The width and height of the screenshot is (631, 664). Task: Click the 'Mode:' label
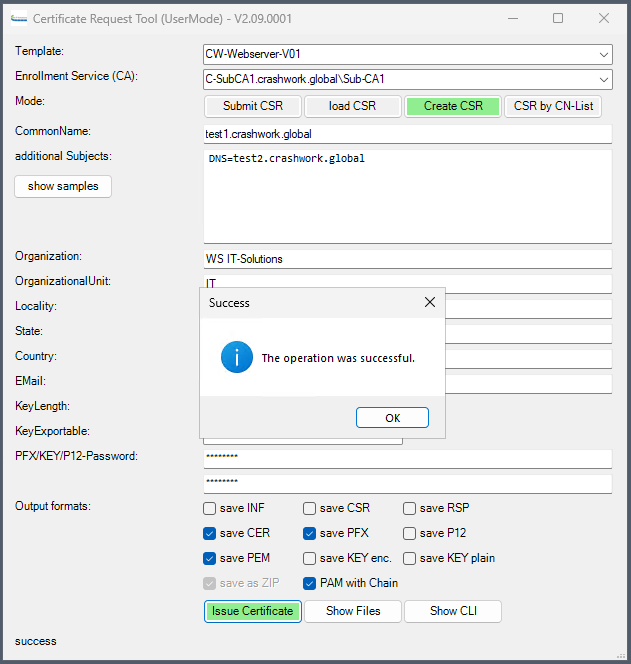pyautogui.click(x=30, y=101)
